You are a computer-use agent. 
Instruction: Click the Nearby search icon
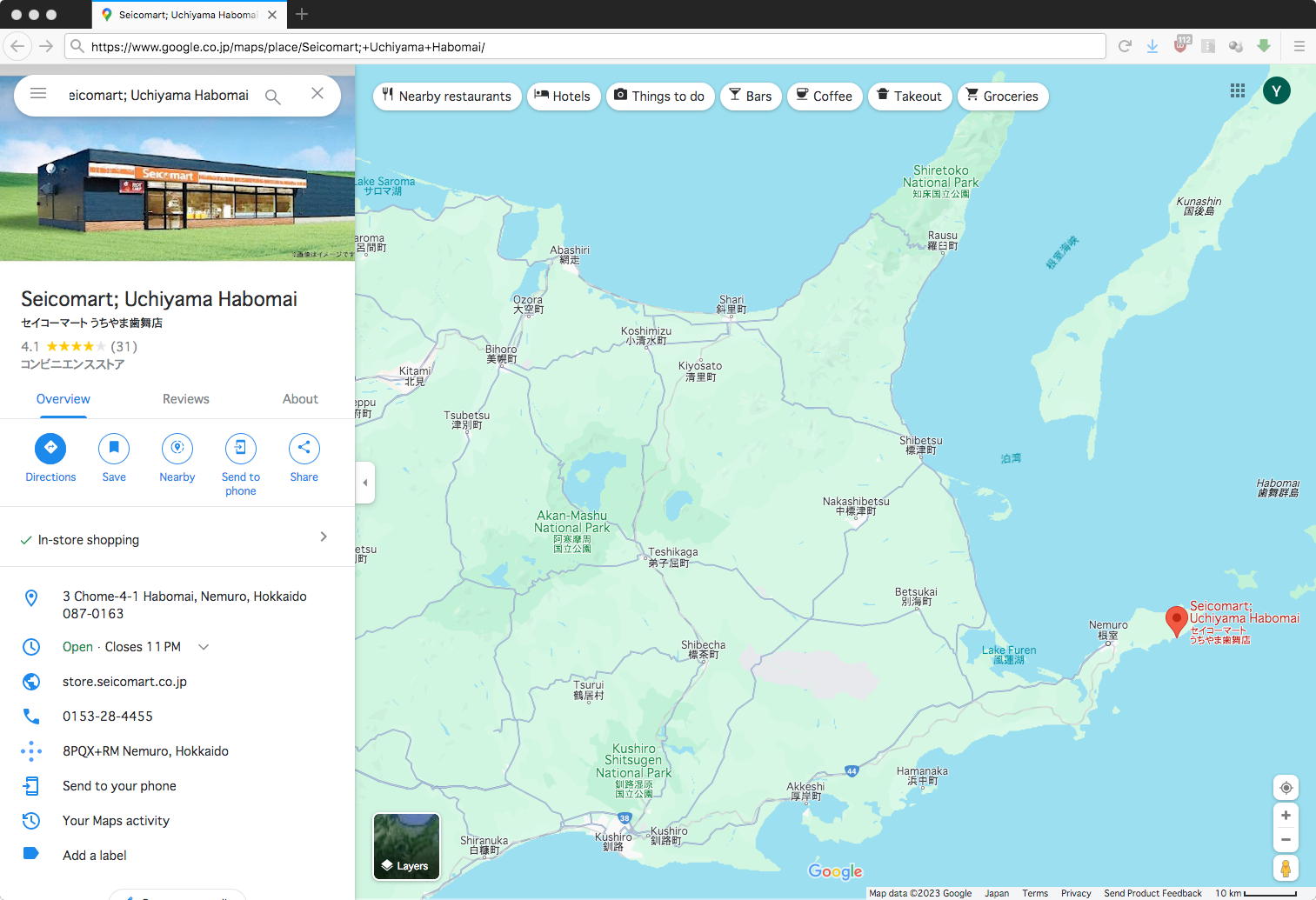tap(177, 448)
